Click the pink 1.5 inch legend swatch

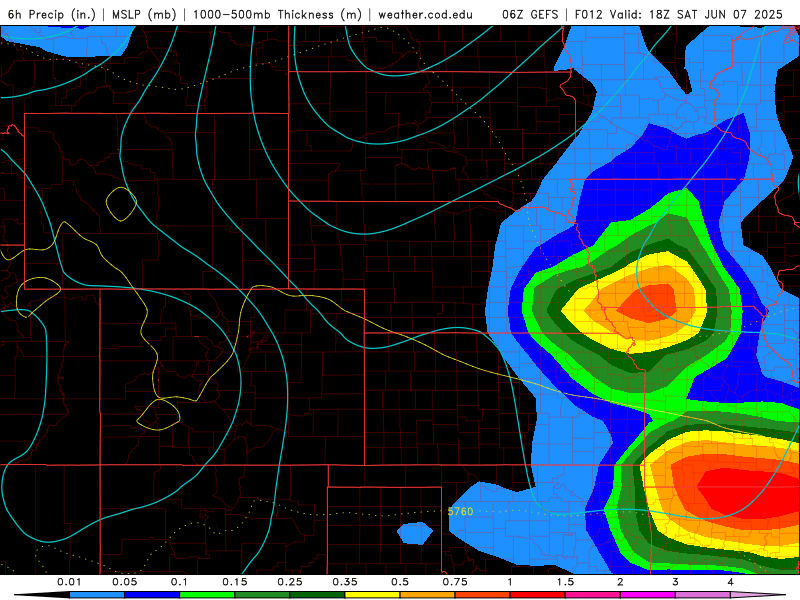point(593,595)
